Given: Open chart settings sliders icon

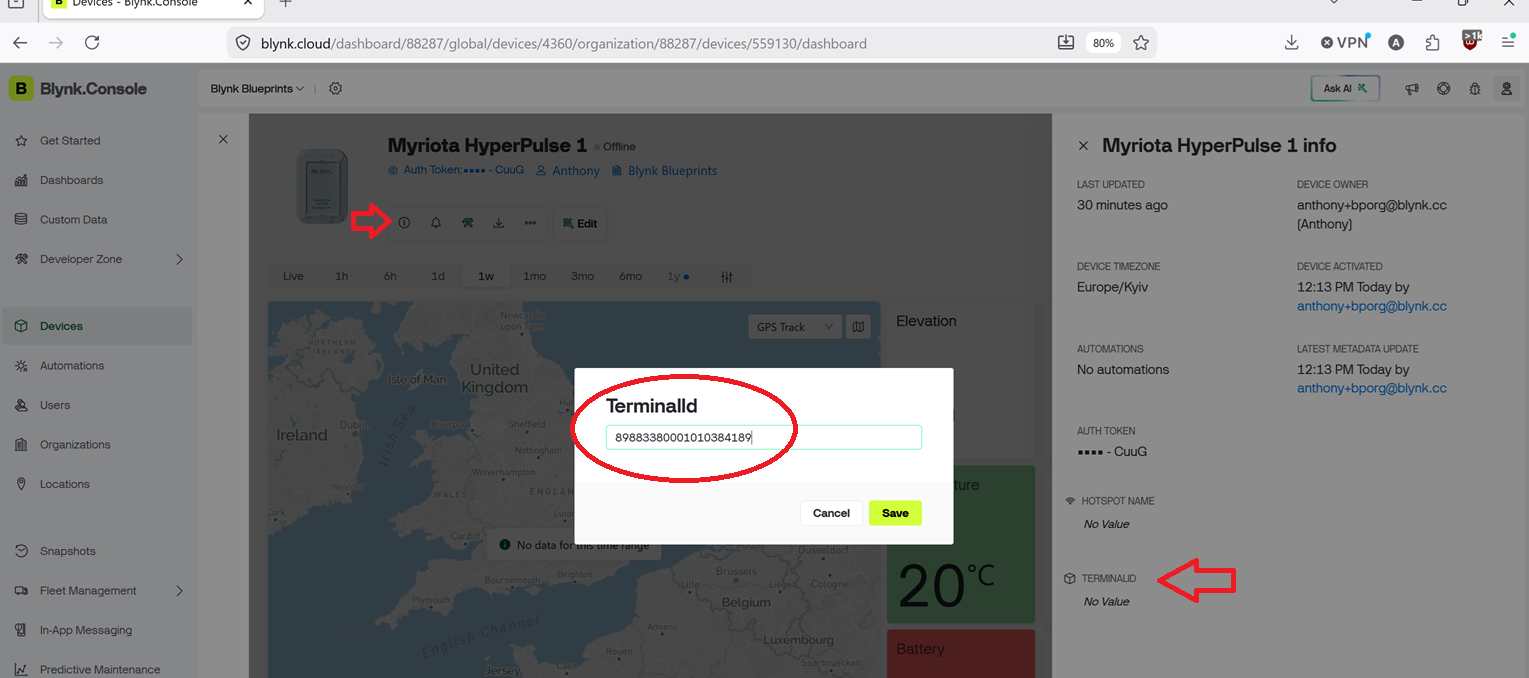Looking at the screenshot, I should [727, 276].
